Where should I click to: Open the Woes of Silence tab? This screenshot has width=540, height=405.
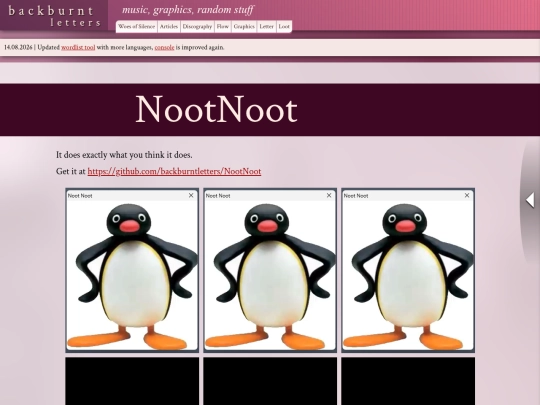pos(136,27)
